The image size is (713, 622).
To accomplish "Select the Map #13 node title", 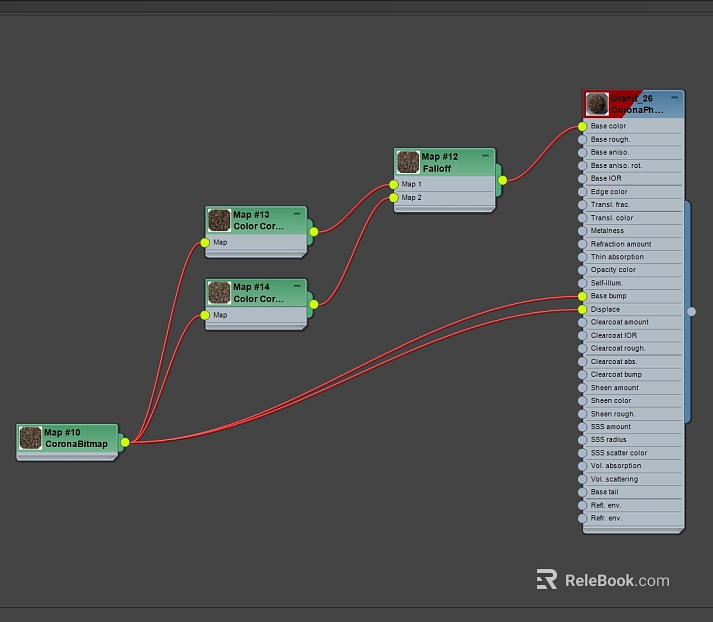I will click(x=258, y=221).
